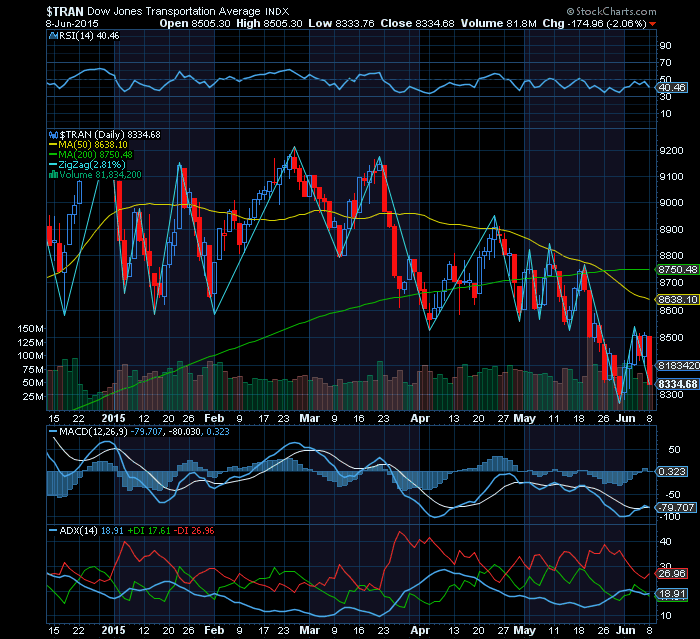
Task: Click the -80.030 signal value in MACD legend
Action: 184,432
